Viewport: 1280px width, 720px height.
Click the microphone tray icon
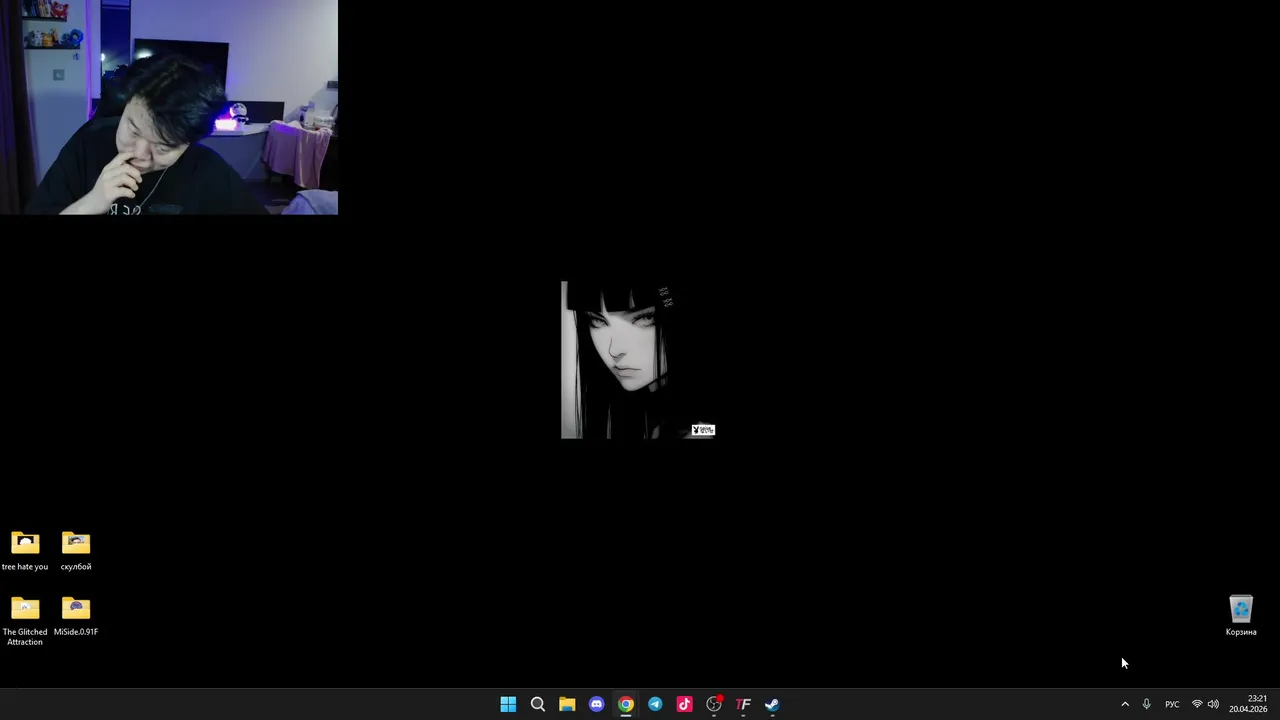[x=1146, y=704]
